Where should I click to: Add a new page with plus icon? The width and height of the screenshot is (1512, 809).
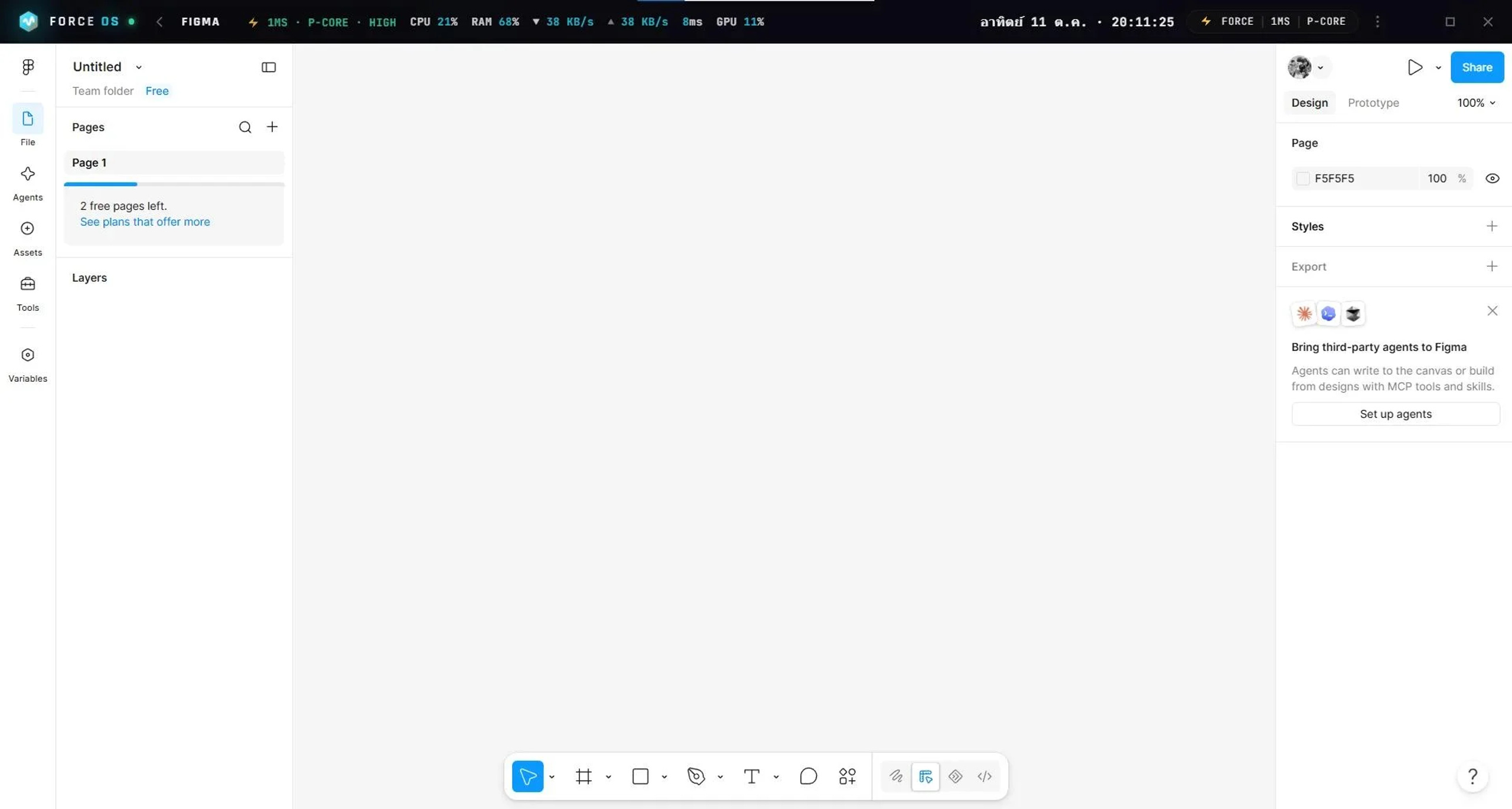(x=272, y=127)
